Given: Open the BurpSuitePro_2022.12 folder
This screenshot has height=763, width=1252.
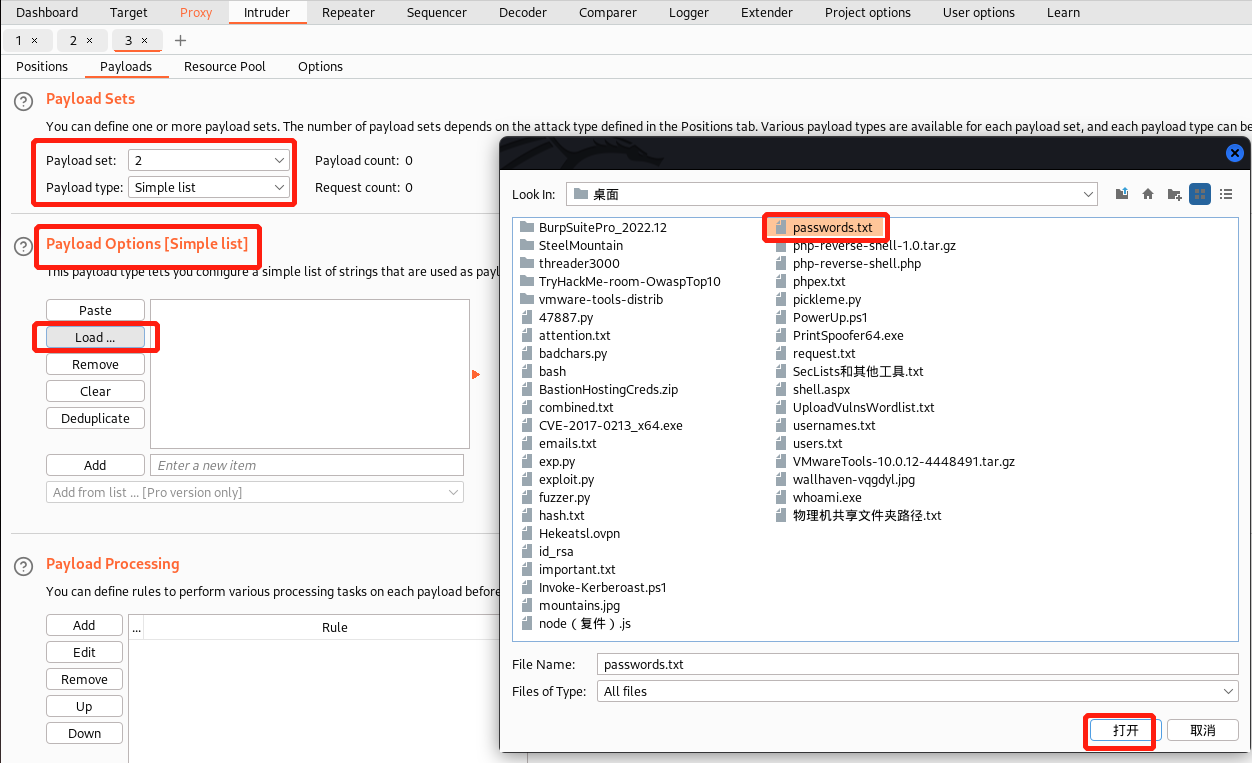Looking at the screenshot, I should click(602, 227).
